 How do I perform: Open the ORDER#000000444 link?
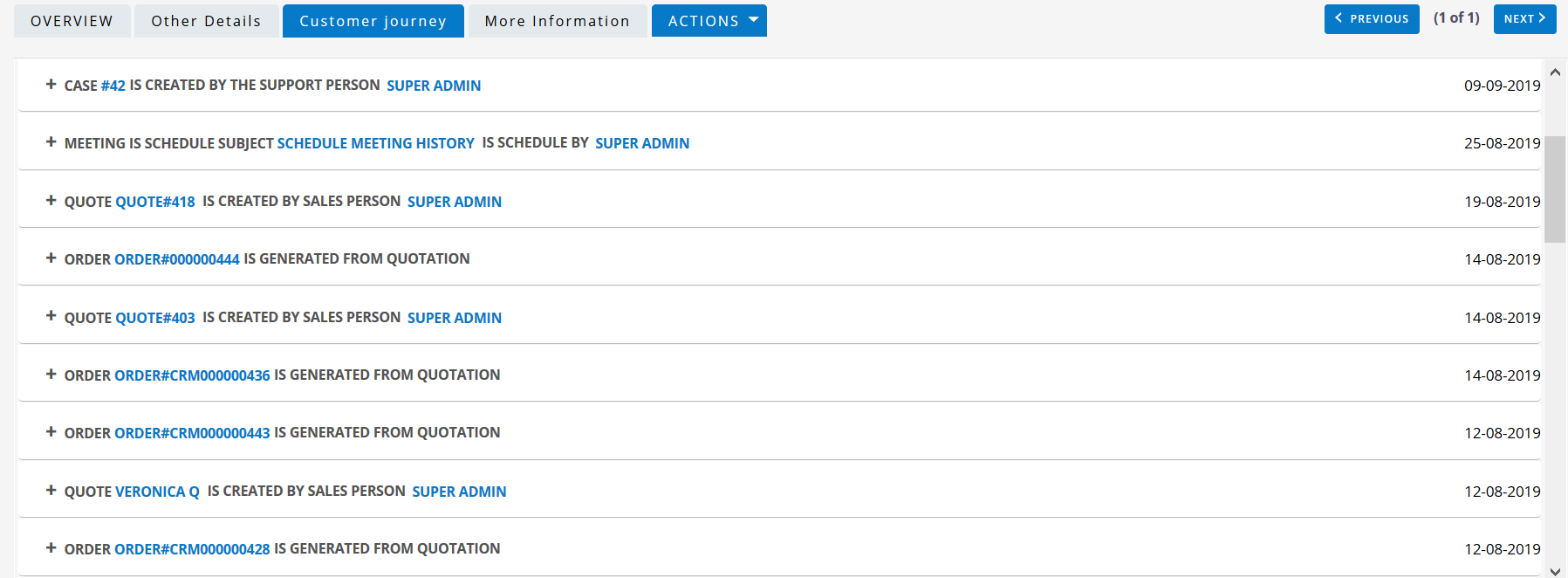tap(177, 259)
